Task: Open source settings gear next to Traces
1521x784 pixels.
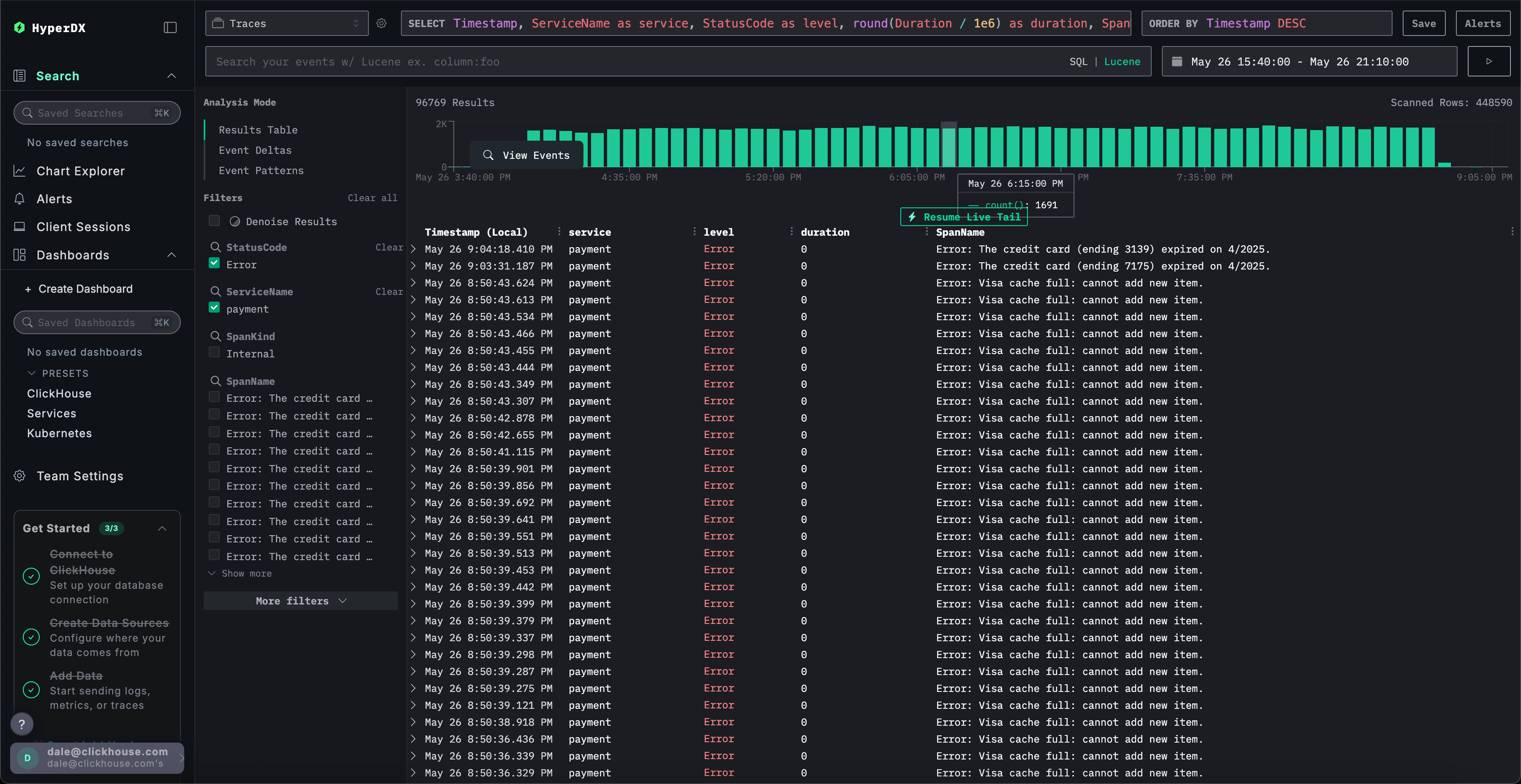Action: pos(382,24)
